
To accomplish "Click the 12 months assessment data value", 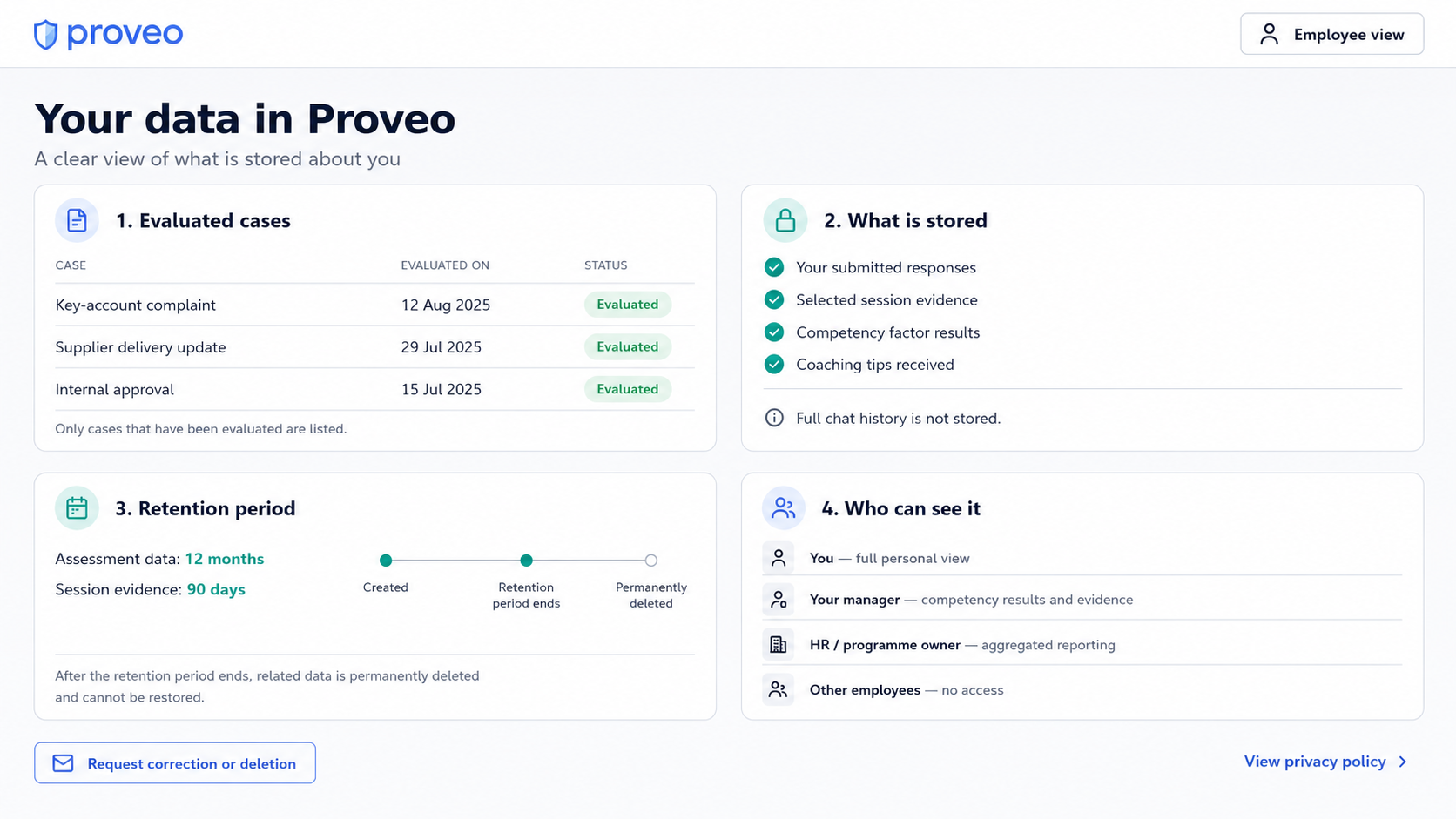I will point(225,559).
